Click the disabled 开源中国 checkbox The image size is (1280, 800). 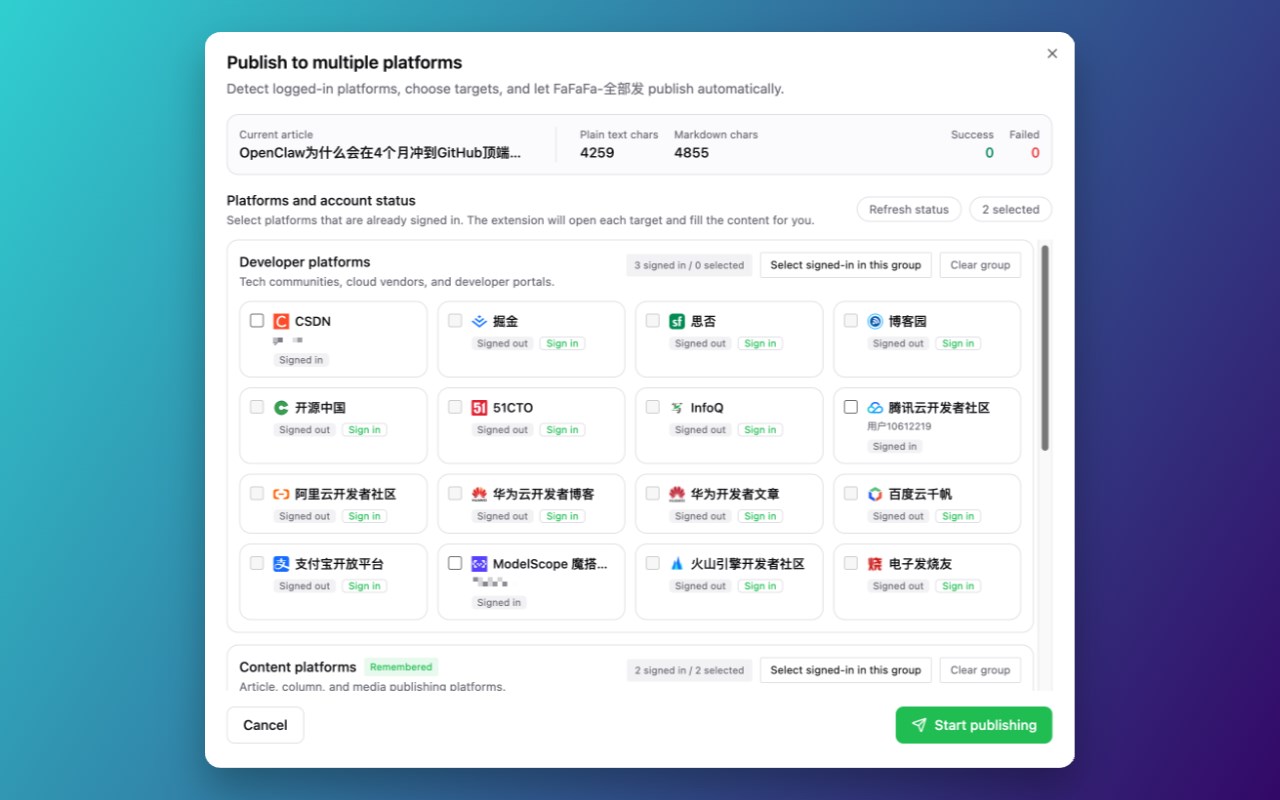[x=257, y=407]
